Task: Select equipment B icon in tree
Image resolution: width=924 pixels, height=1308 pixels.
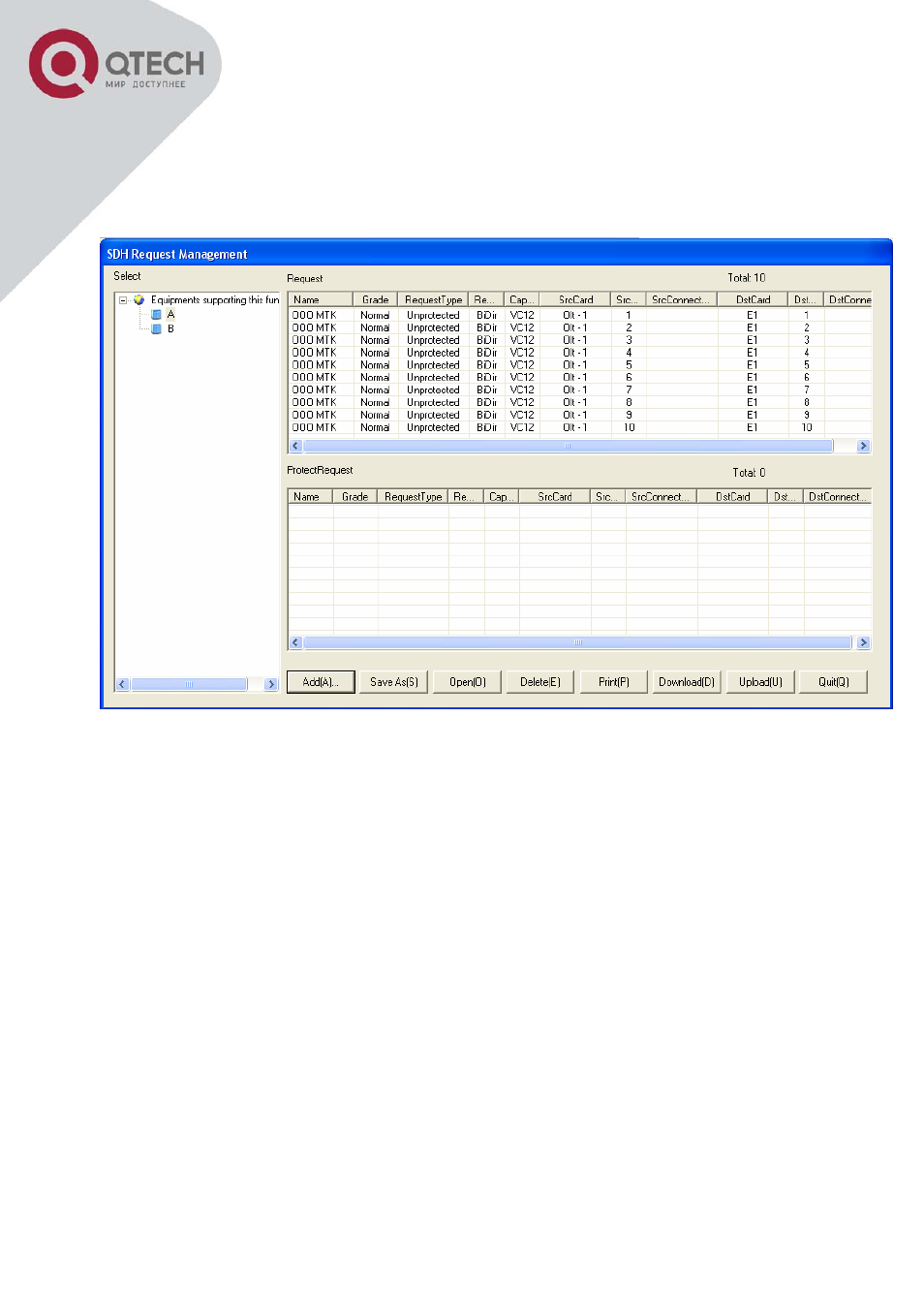Action: 156,329
